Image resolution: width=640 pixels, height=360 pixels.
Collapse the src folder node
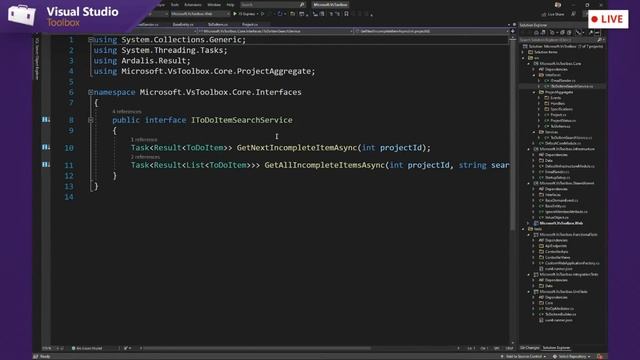524,58
